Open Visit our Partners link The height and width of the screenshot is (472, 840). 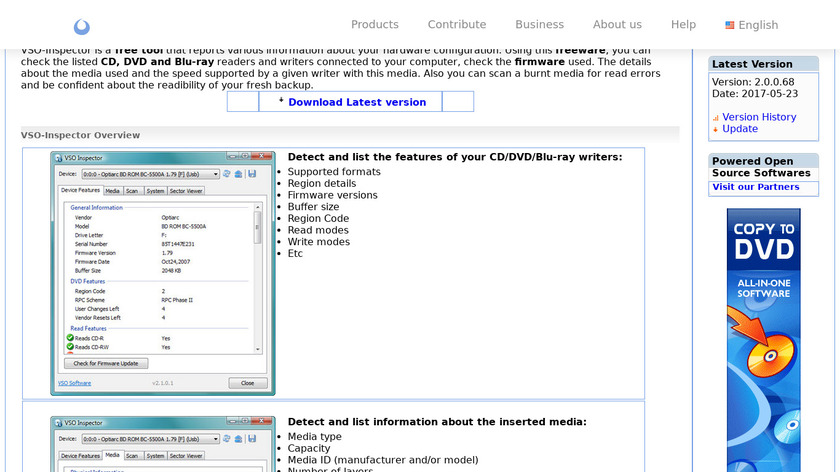pos(755,187)
